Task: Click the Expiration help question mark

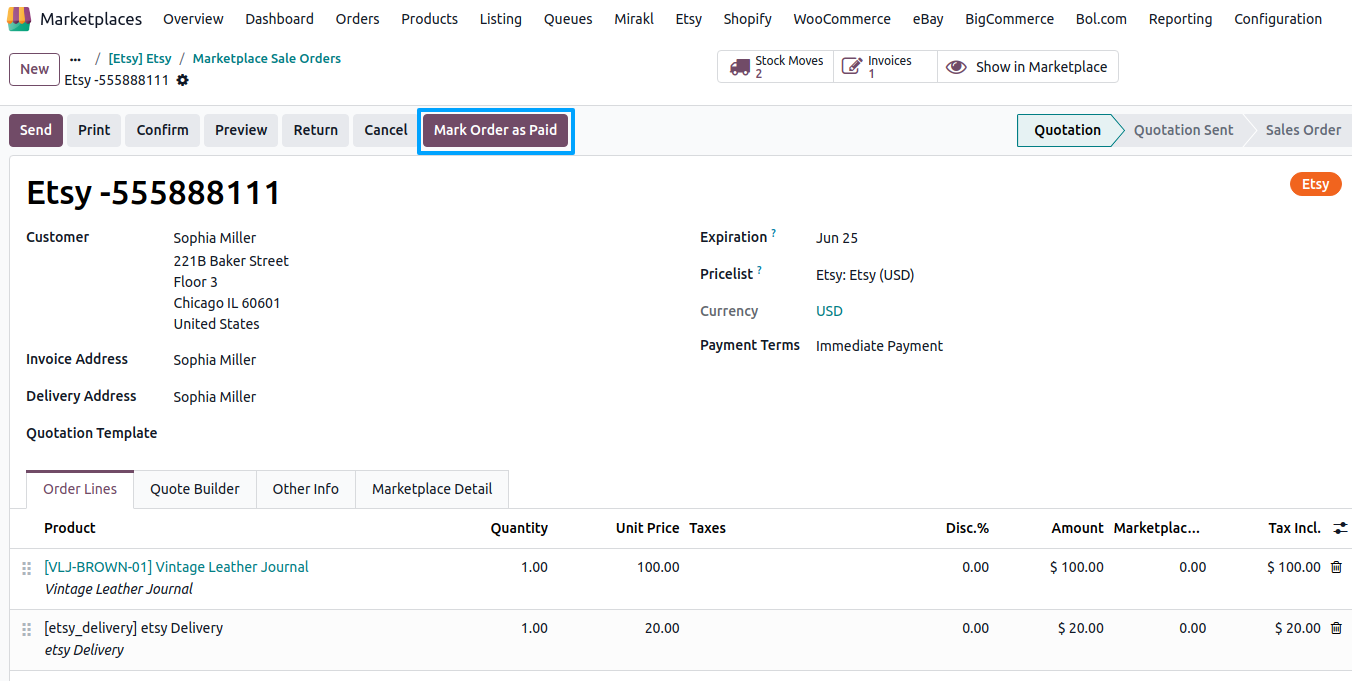Action: (774, 233)
